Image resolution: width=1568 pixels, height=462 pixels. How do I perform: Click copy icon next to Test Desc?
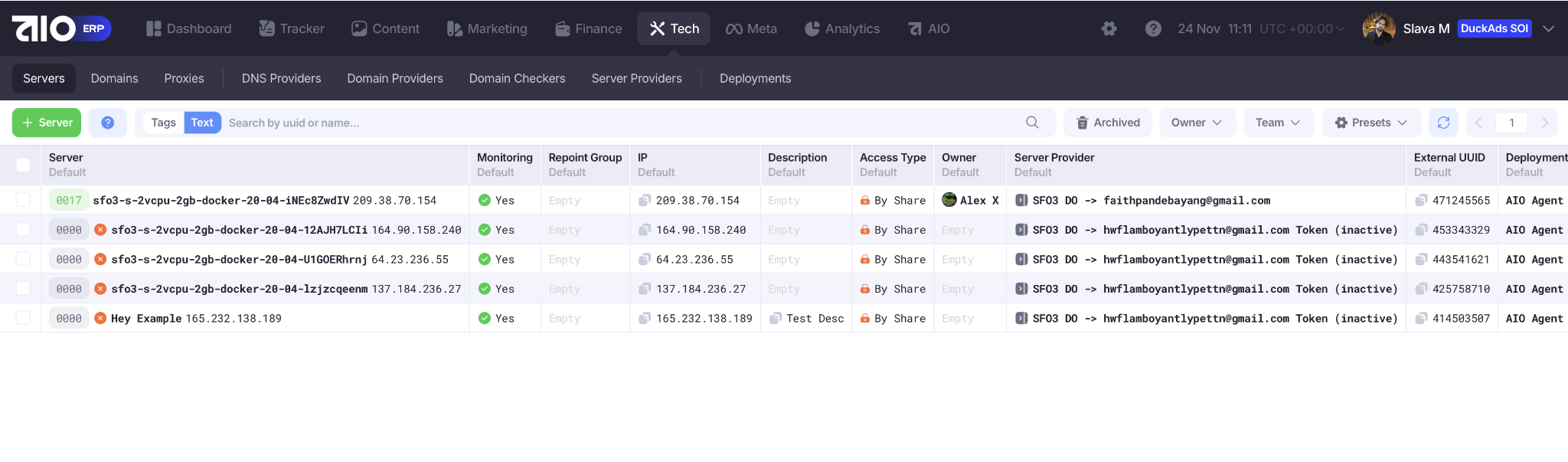tap(776, 319)
